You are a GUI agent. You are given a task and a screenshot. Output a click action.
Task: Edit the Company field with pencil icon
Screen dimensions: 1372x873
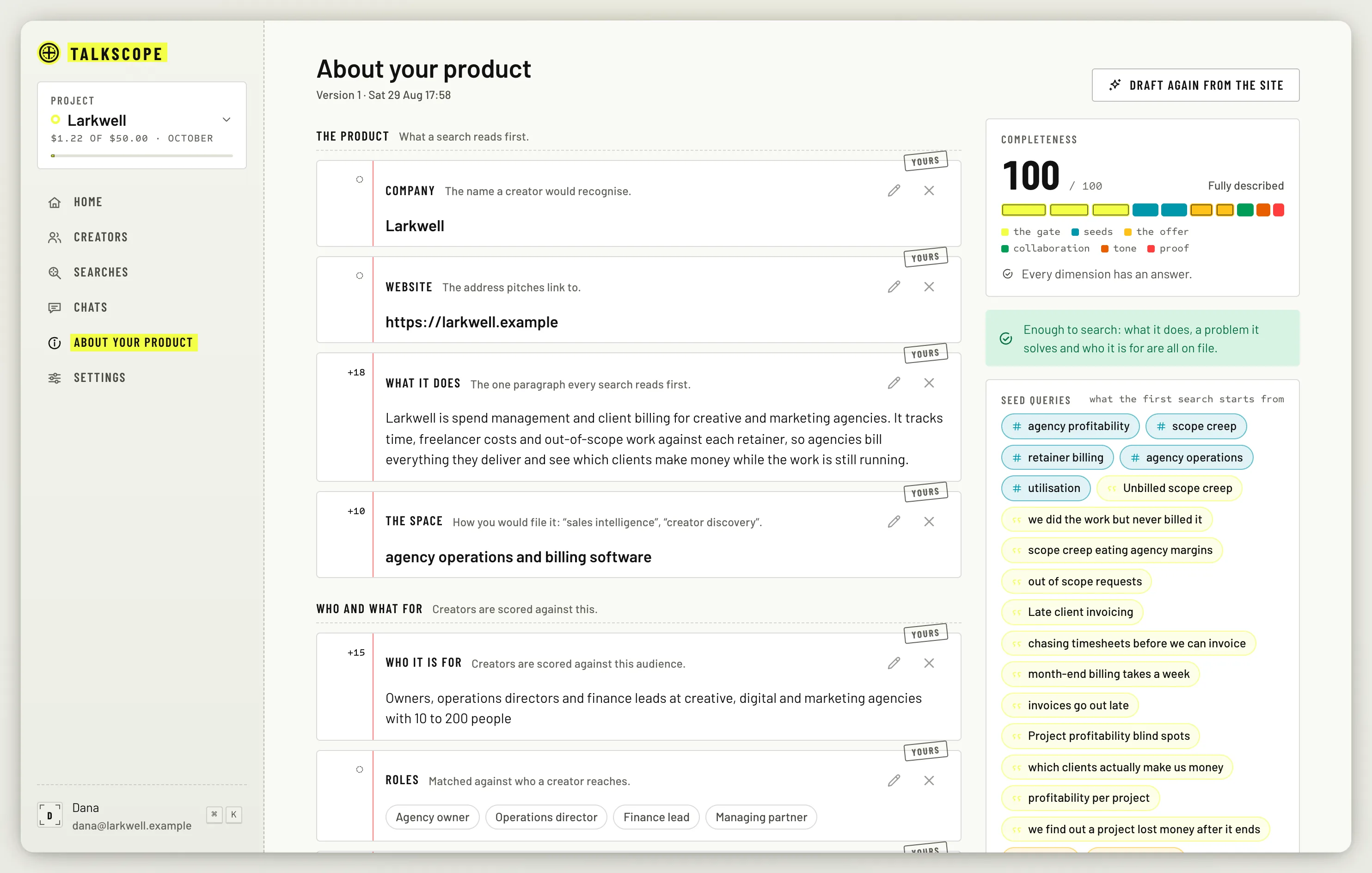click(894, 191)
